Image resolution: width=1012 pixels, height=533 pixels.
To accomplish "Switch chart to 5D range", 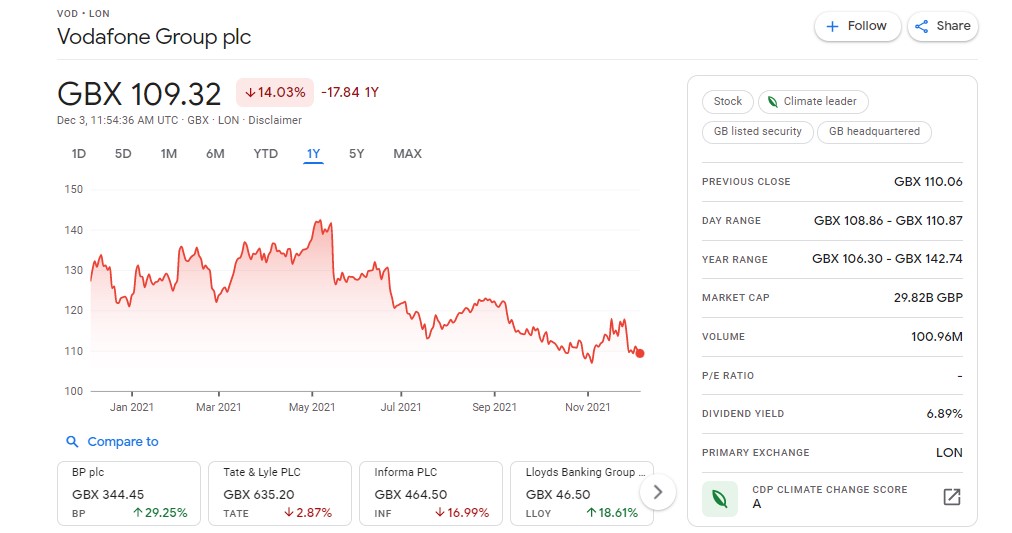I will [x=123, y=154].
